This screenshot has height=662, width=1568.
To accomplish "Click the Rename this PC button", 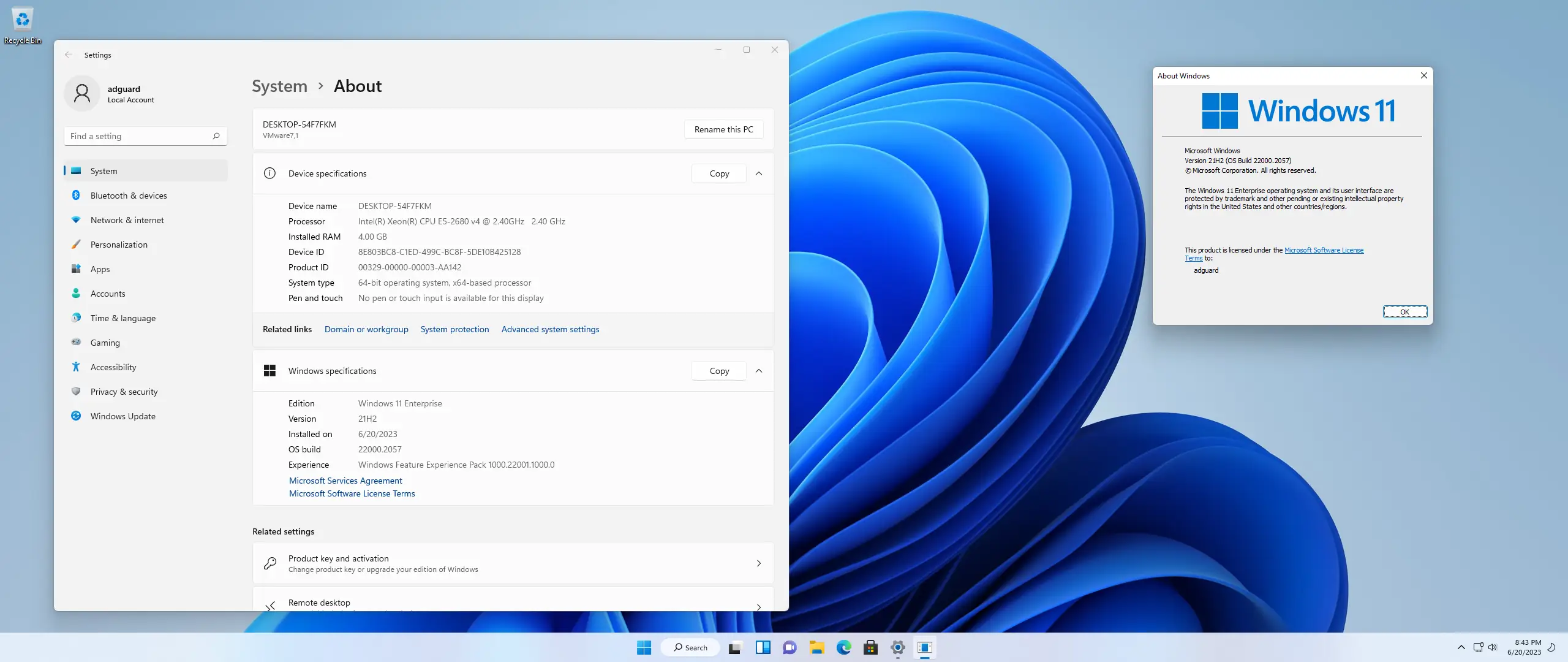I will click(x=723, y=129).
